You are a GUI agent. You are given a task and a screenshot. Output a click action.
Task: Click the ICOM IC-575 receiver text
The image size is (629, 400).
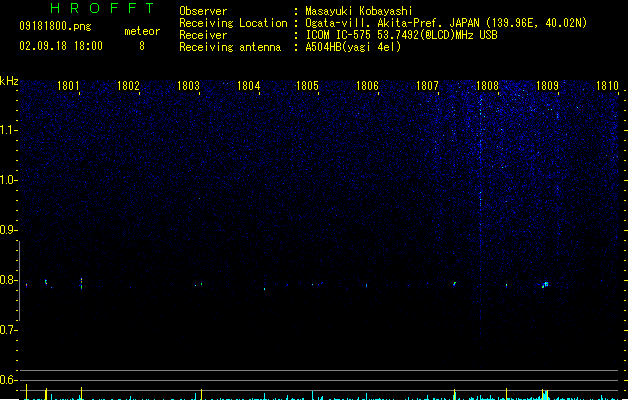click(x=401, y=35)
